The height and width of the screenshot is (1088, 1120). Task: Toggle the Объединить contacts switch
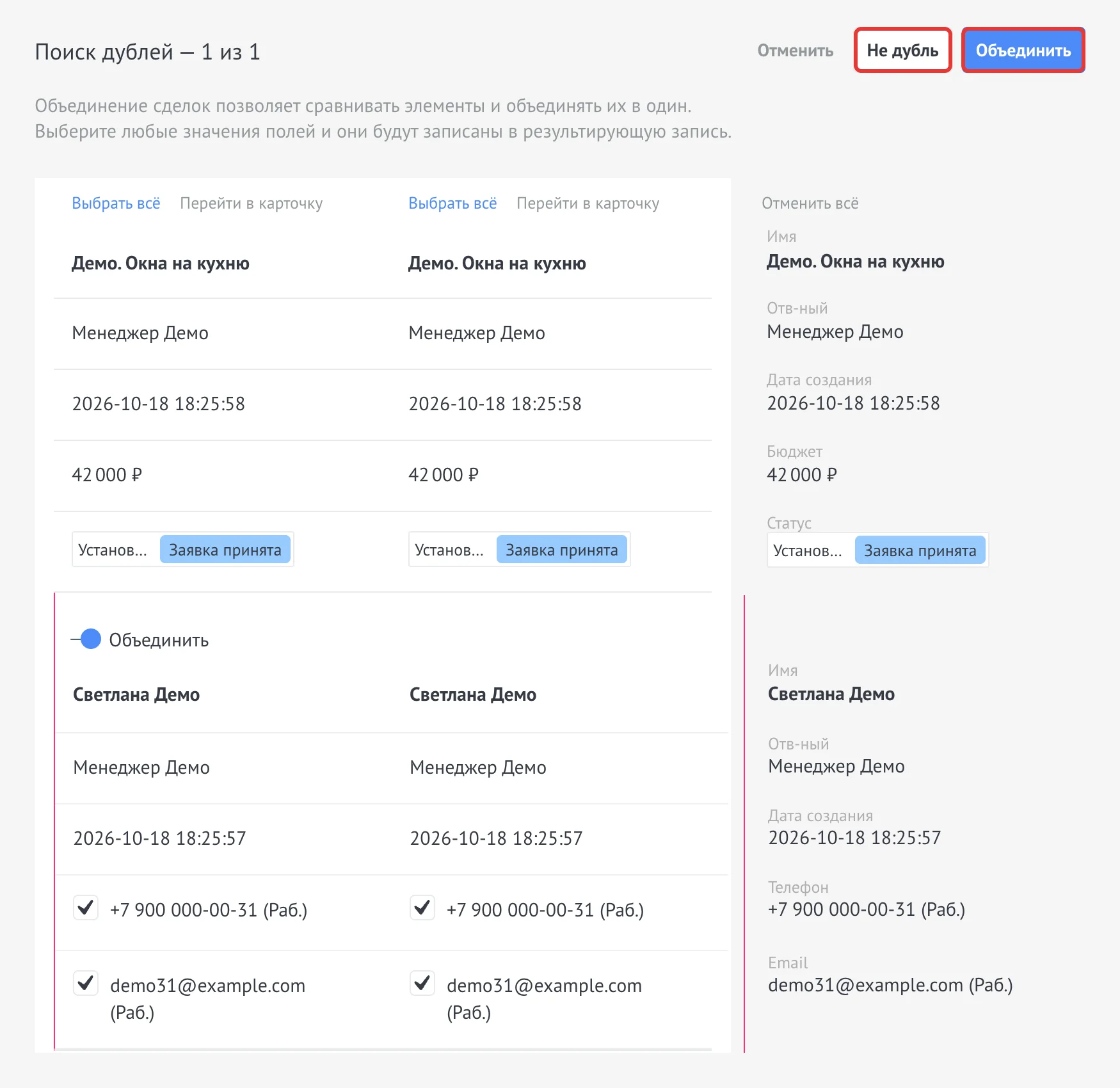point(86,639)
